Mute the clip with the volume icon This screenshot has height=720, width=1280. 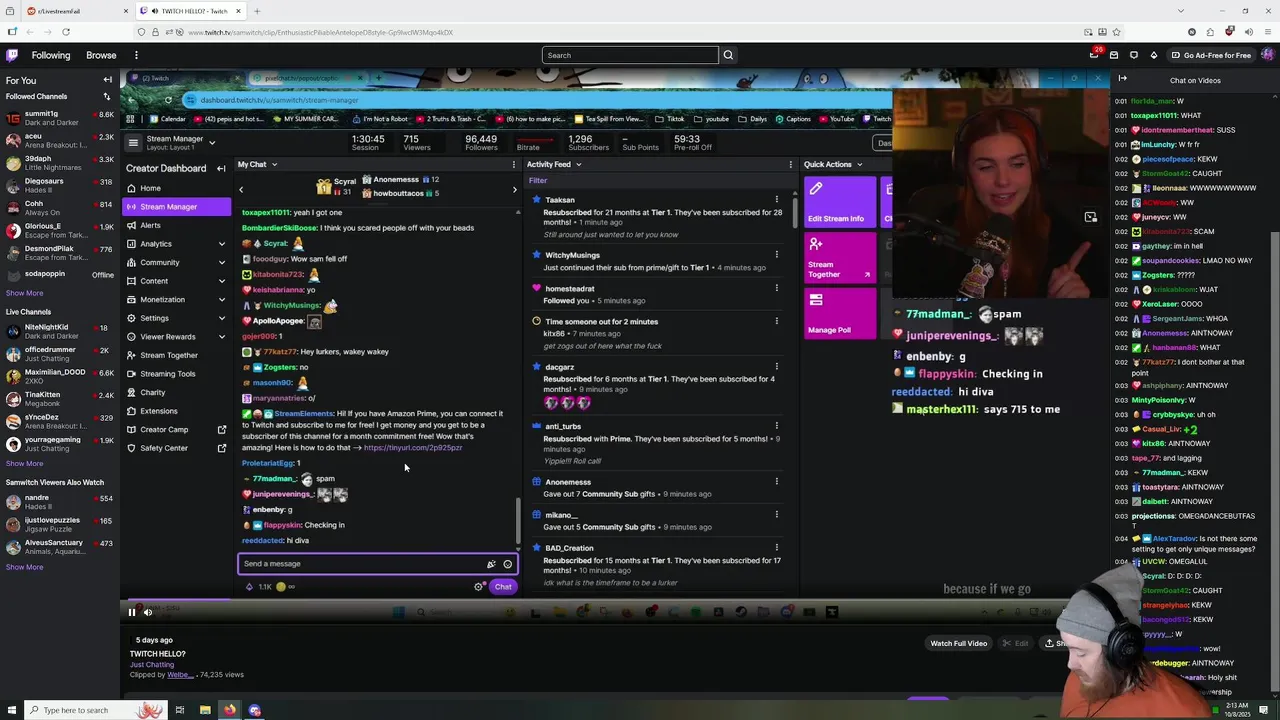pyautogui.click(x=148, y=612)
